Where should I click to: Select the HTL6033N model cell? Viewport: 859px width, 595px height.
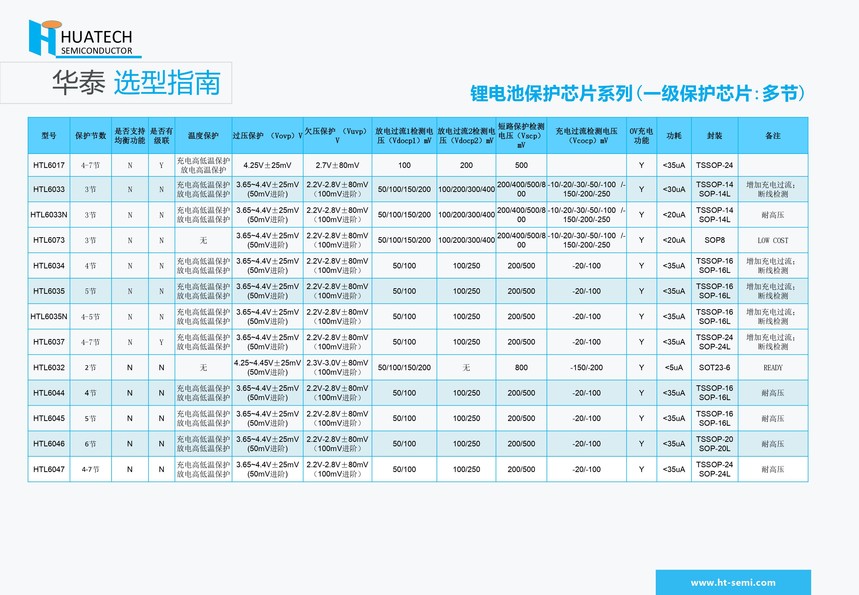[x=49, y=215]
